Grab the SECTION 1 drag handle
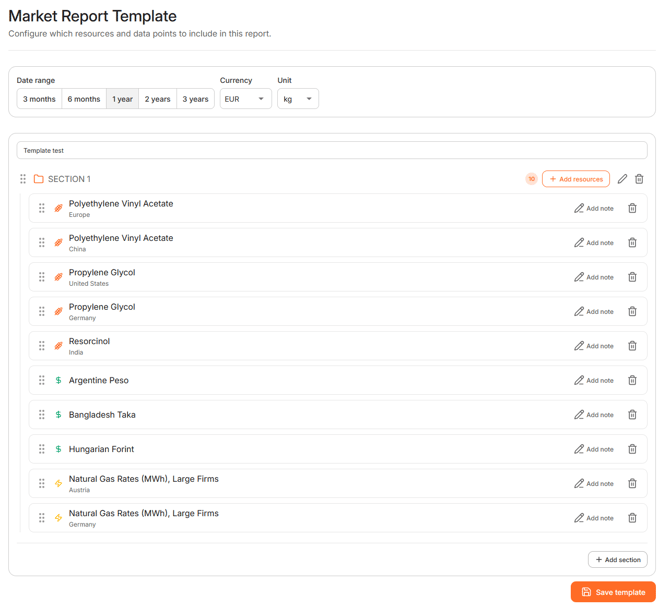 23,179
